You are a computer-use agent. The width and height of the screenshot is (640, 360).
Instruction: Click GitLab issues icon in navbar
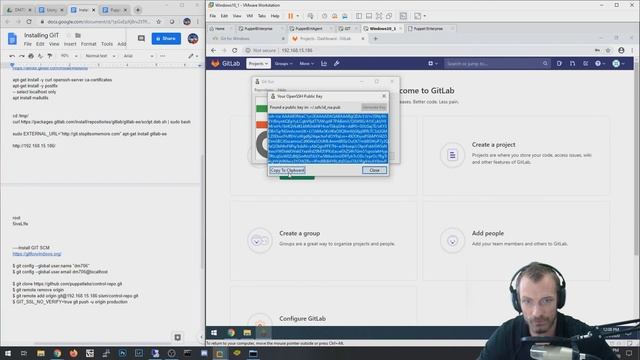pyautogui.click(x=559, y=64)
